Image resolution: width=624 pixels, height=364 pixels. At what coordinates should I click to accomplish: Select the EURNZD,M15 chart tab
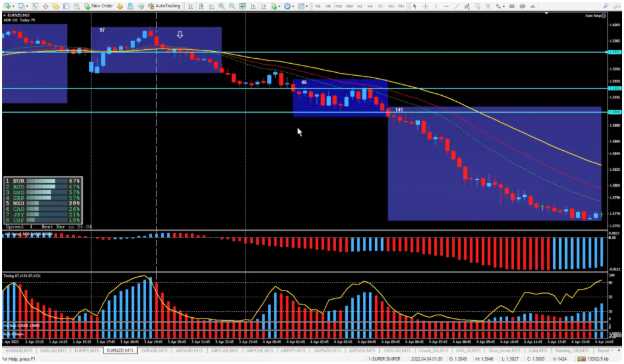coord(120,350)
